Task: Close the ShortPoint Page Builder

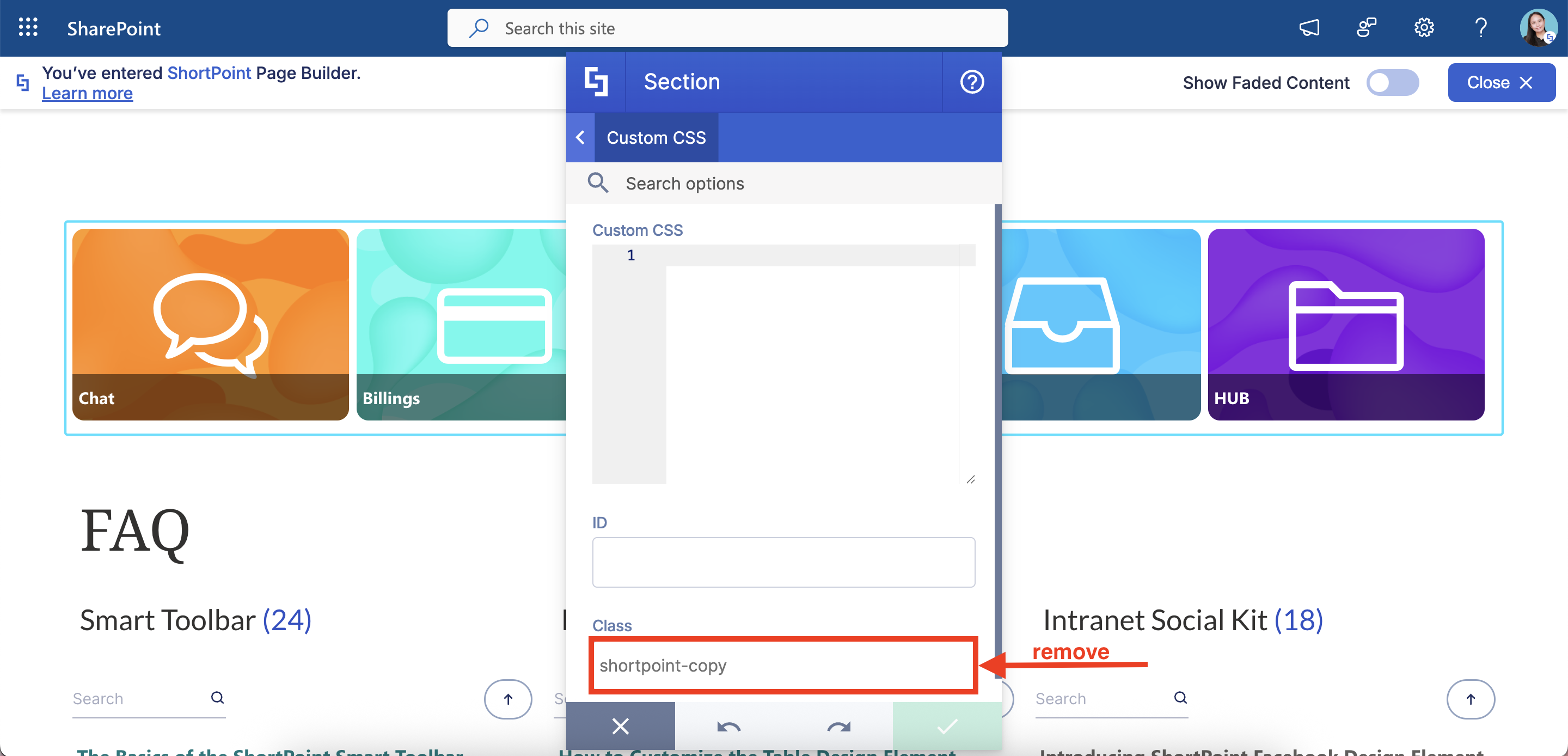Action: (1500, 82)
